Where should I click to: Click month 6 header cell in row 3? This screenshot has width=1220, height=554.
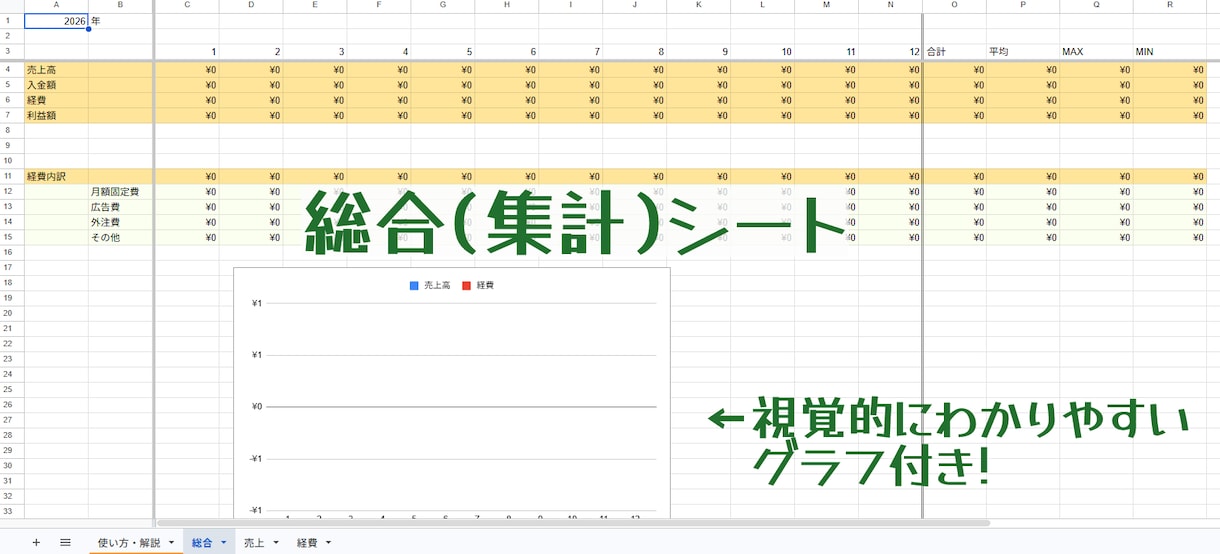507,51
